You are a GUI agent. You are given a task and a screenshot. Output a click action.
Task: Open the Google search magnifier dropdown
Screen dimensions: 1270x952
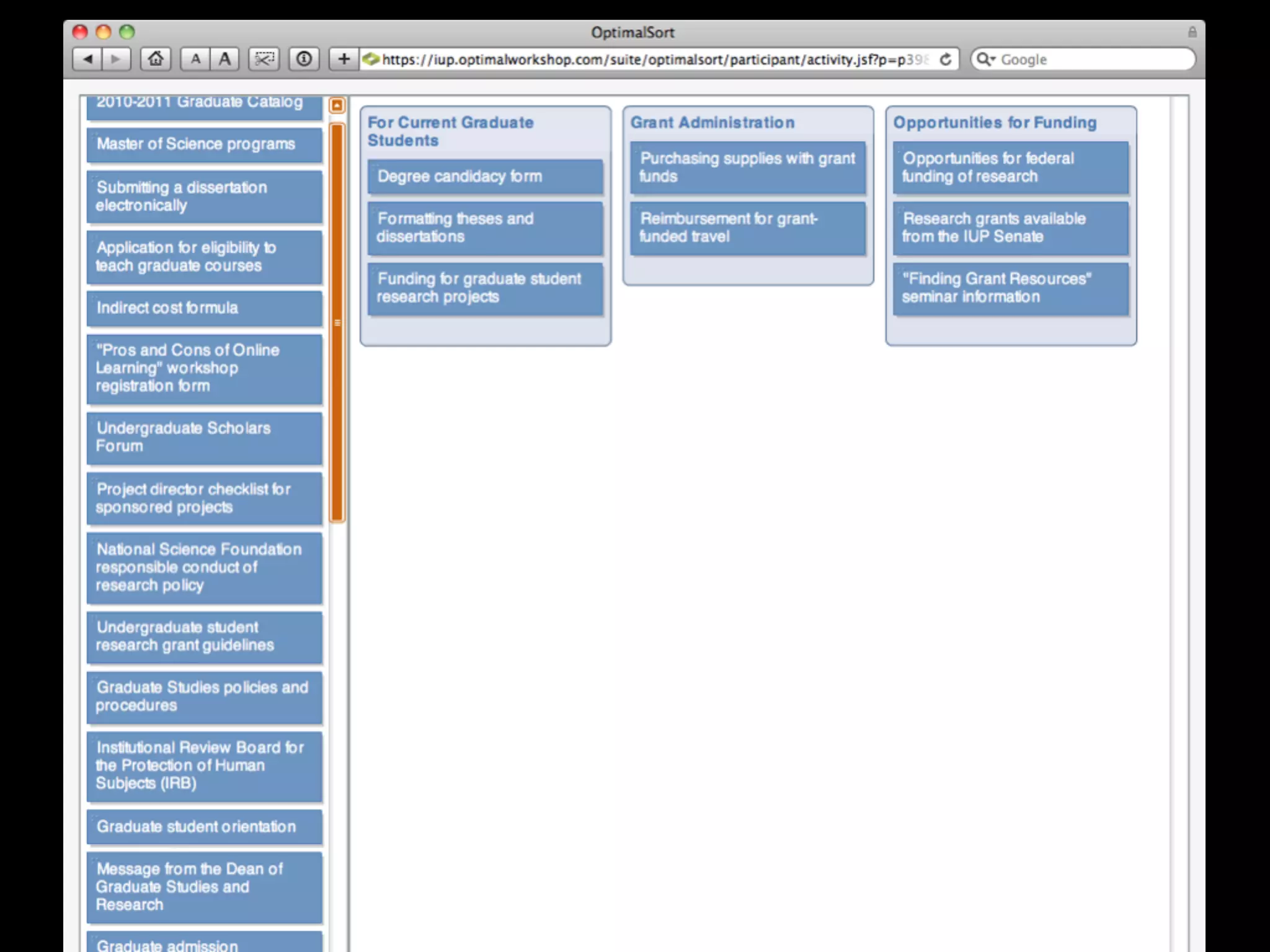tap(985, 59)
